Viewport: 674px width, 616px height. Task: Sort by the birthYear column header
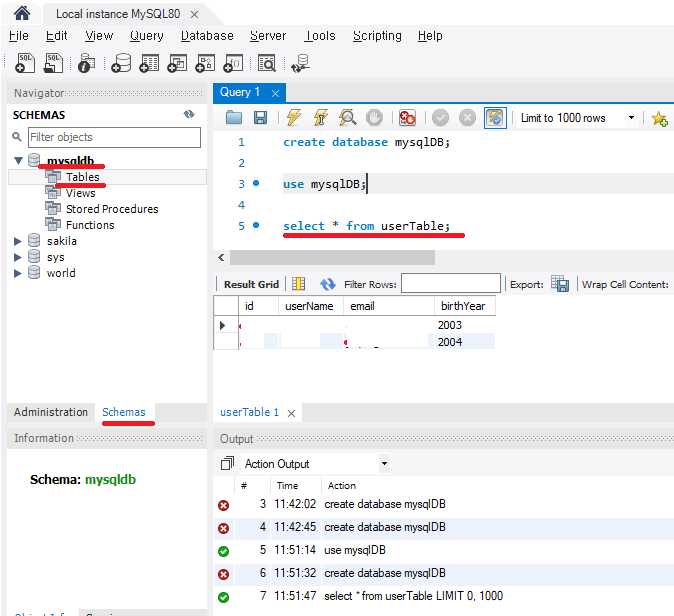click(465, 306)
